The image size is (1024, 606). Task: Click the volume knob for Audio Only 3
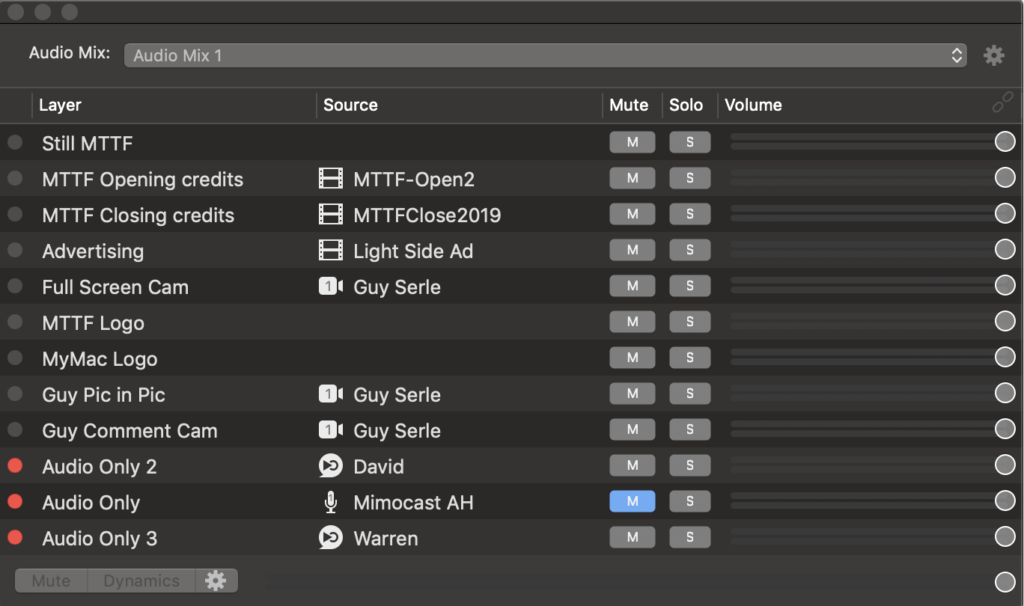click(x=1004, y=537)
